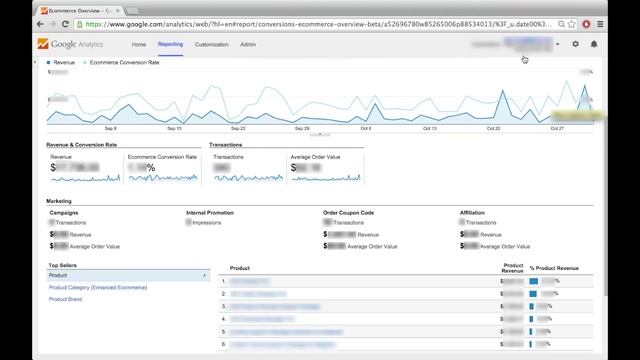
Task: Click the Transactions sparkline card
Action: point(248,169)
